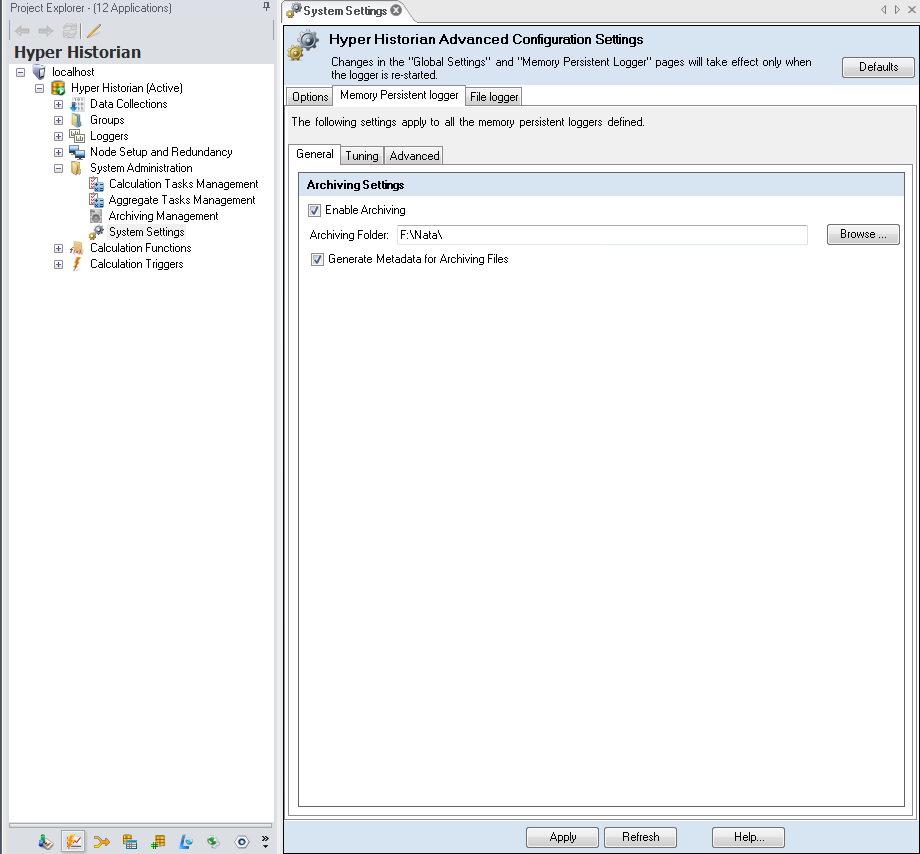Click the Browse button for archiving folder
Image resolution: width=920 pixels, height=854 pixels.
tap(862, 234)
